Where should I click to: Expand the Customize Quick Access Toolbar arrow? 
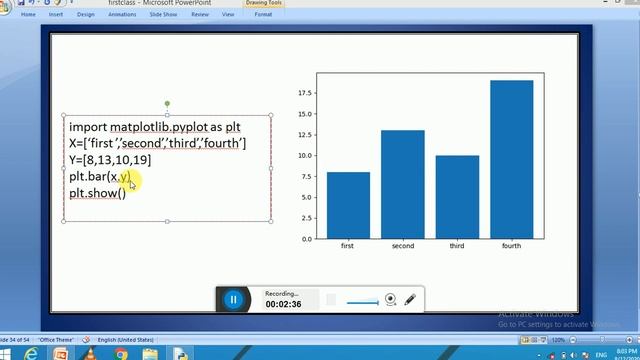72,2
